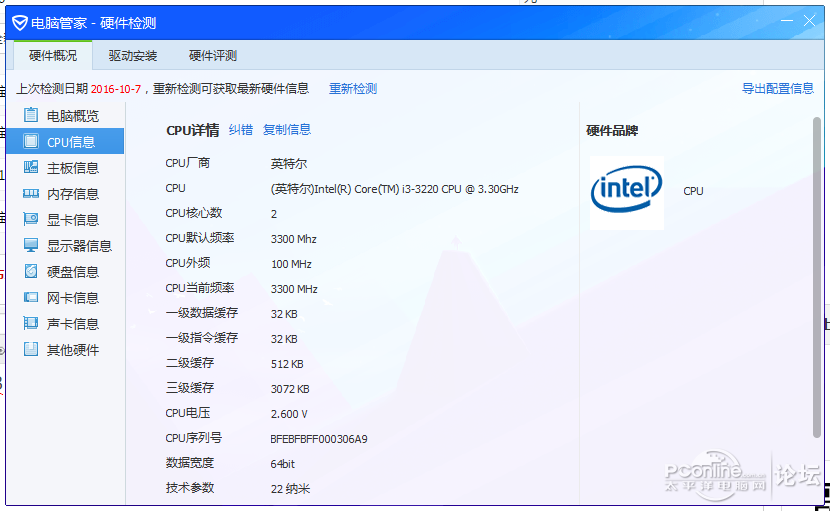Click the 网卡信息 network card icon
830x511 pixels.
click(31, 297)
